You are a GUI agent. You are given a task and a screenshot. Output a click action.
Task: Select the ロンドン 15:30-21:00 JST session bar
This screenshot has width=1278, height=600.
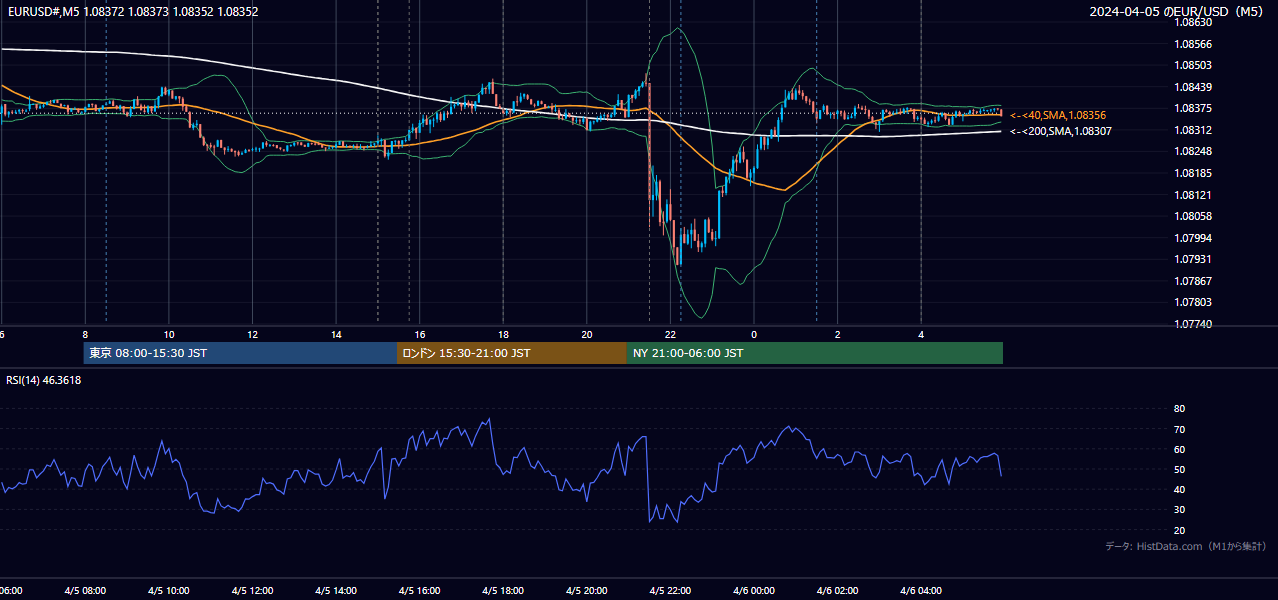pyautogui.click(x=512, y=353)
